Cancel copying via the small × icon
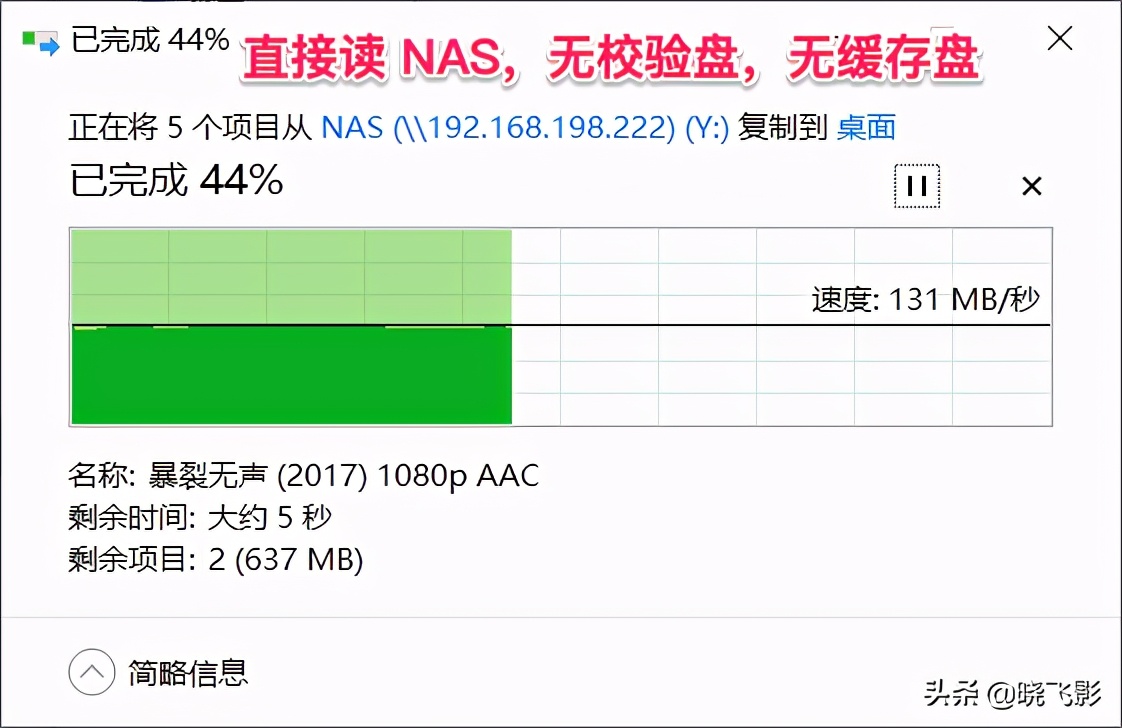1122x728 pixels. coord(1031,186)
